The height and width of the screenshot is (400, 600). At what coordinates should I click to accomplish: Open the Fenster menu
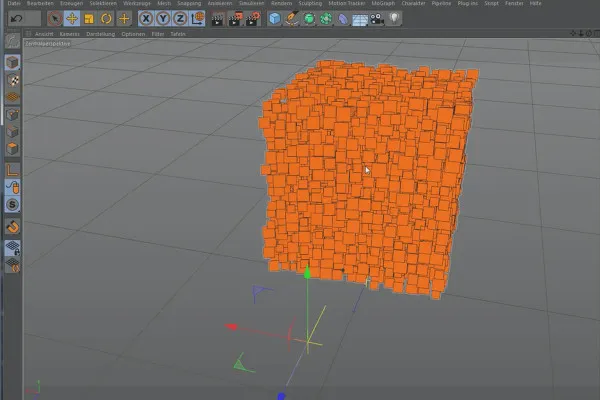[514, 3]
